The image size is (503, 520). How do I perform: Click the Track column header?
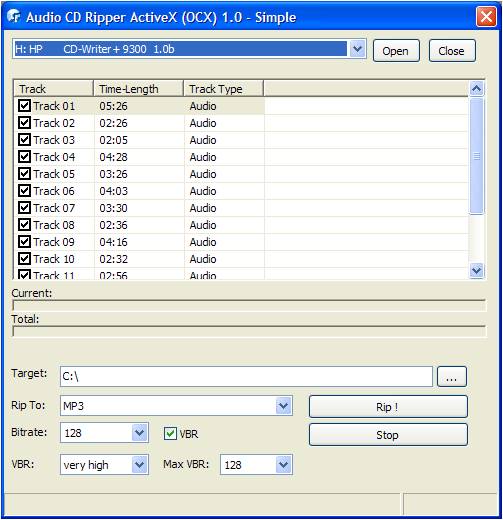click(x=53, y=89)
